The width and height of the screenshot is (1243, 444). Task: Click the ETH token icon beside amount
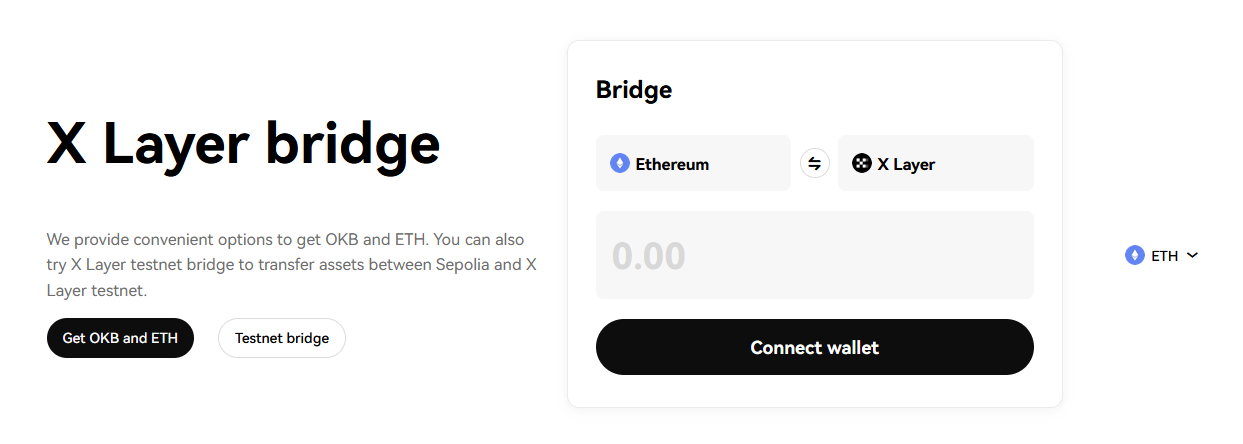click(1134, 256)
